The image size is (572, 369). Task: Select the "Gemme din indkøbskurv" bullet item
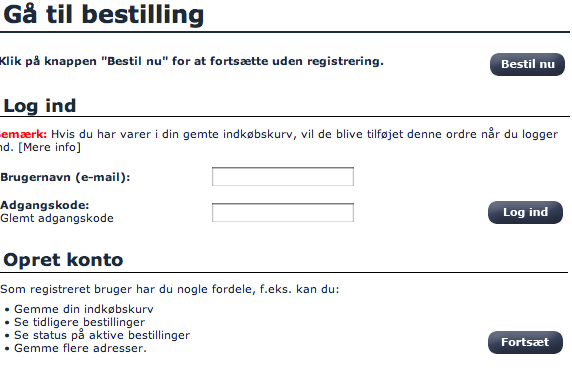point(84,309)
